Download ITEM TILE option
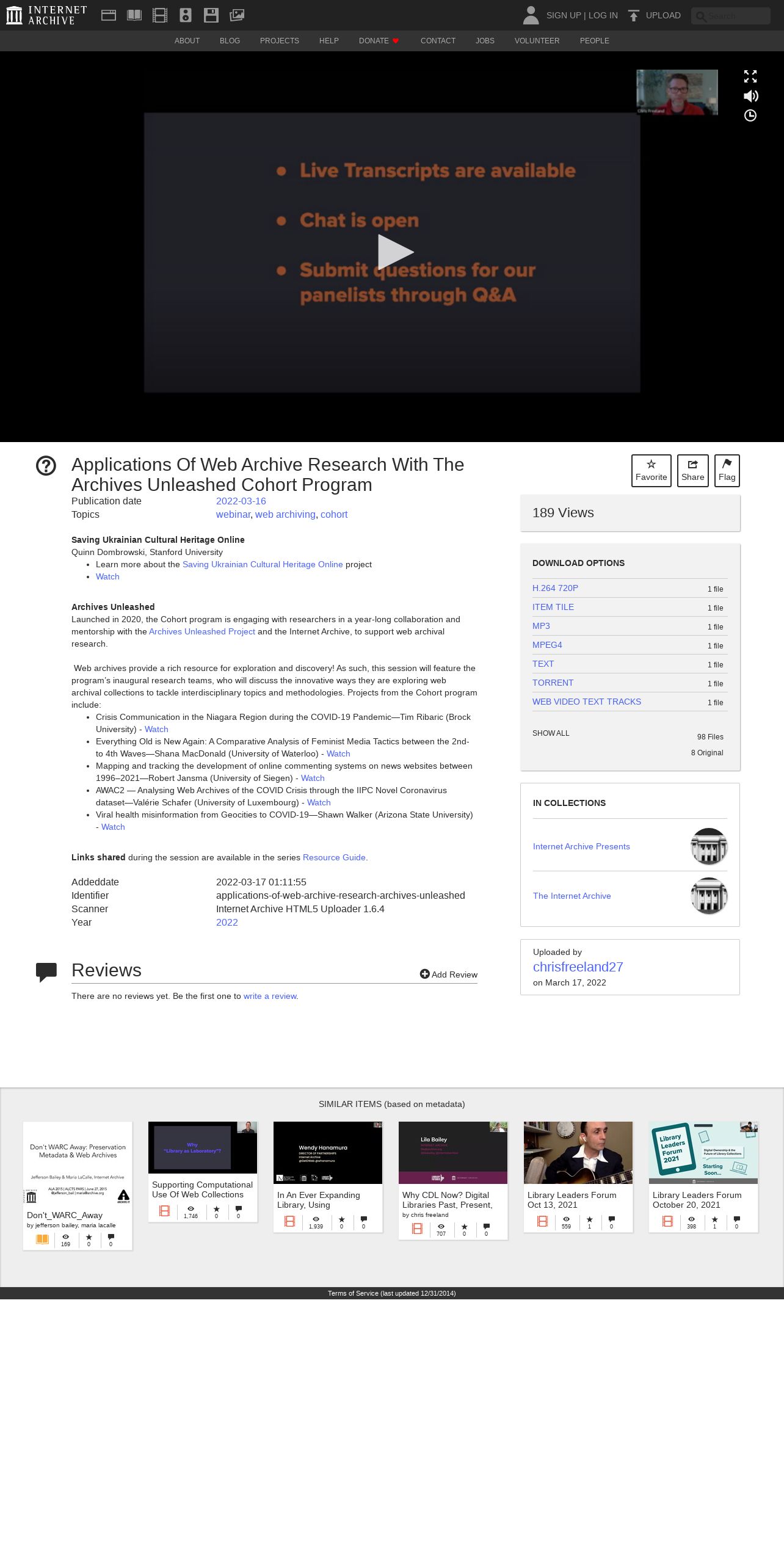This screenshot has width=784, height=1568. 553,607
